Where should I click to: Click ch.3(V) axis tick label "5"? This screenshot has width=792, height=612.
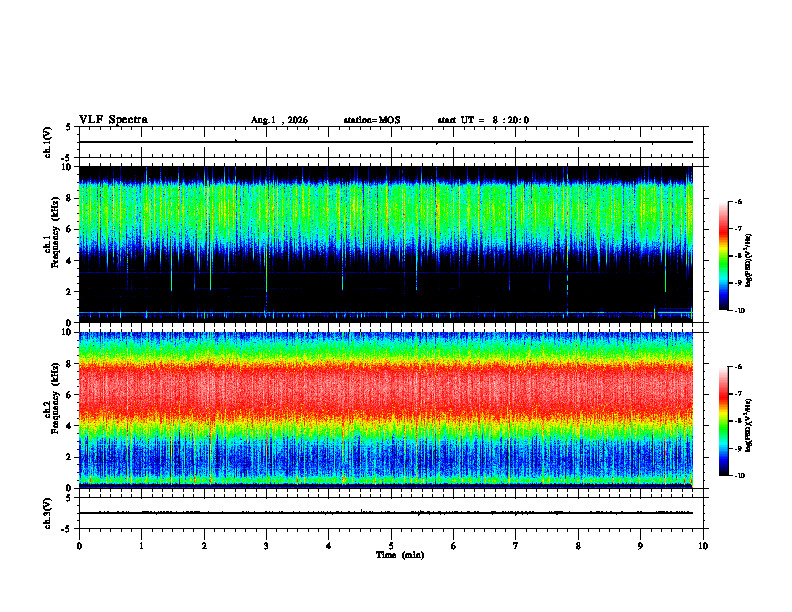69,498
